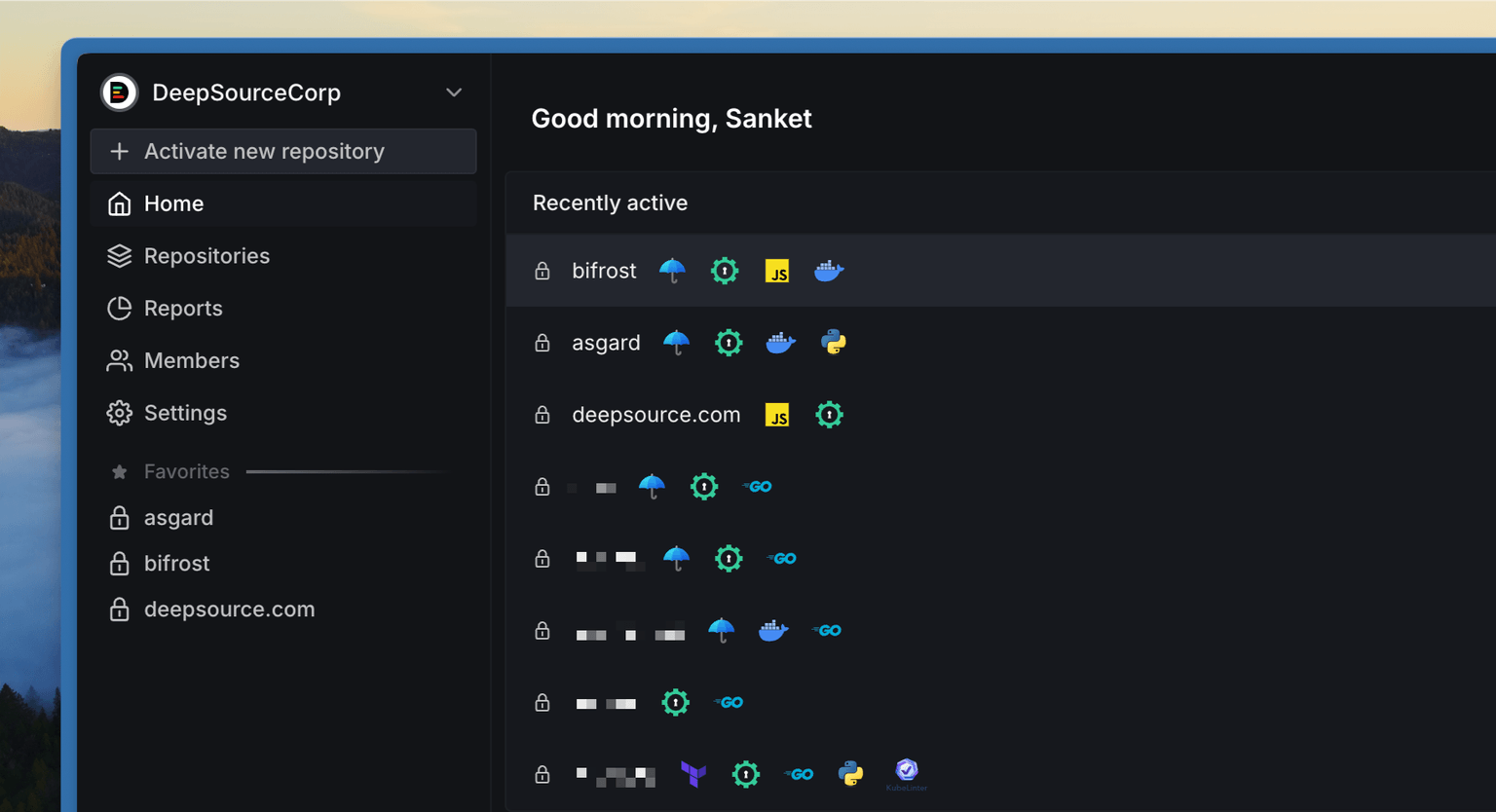Click the Favorites section label
Screen dimensions: 1496x812
point(187,471)
